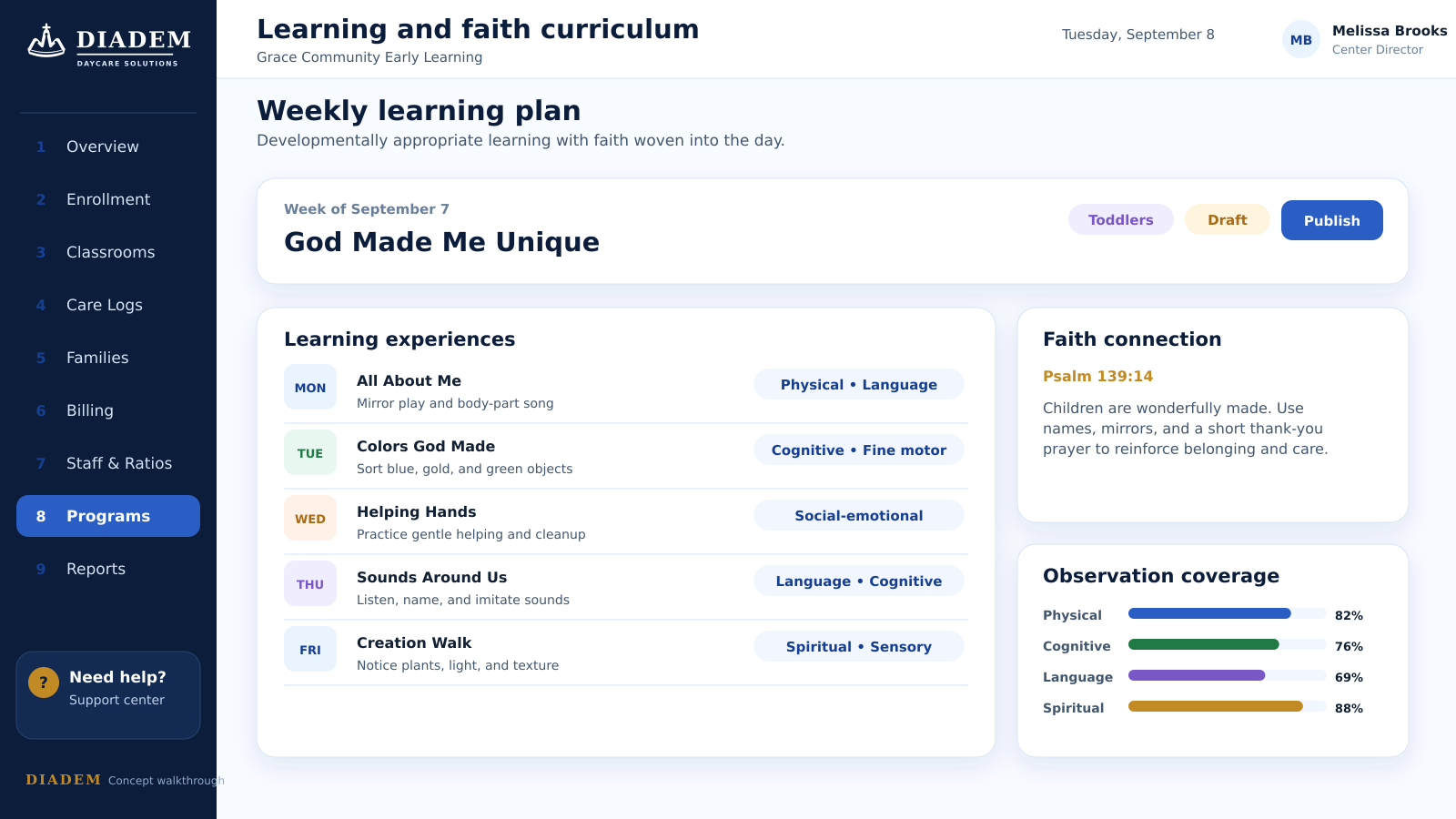Select the MON day badge
This screenshot has width=1456, height=819.
pyautogui.click(x=310, y=388)
